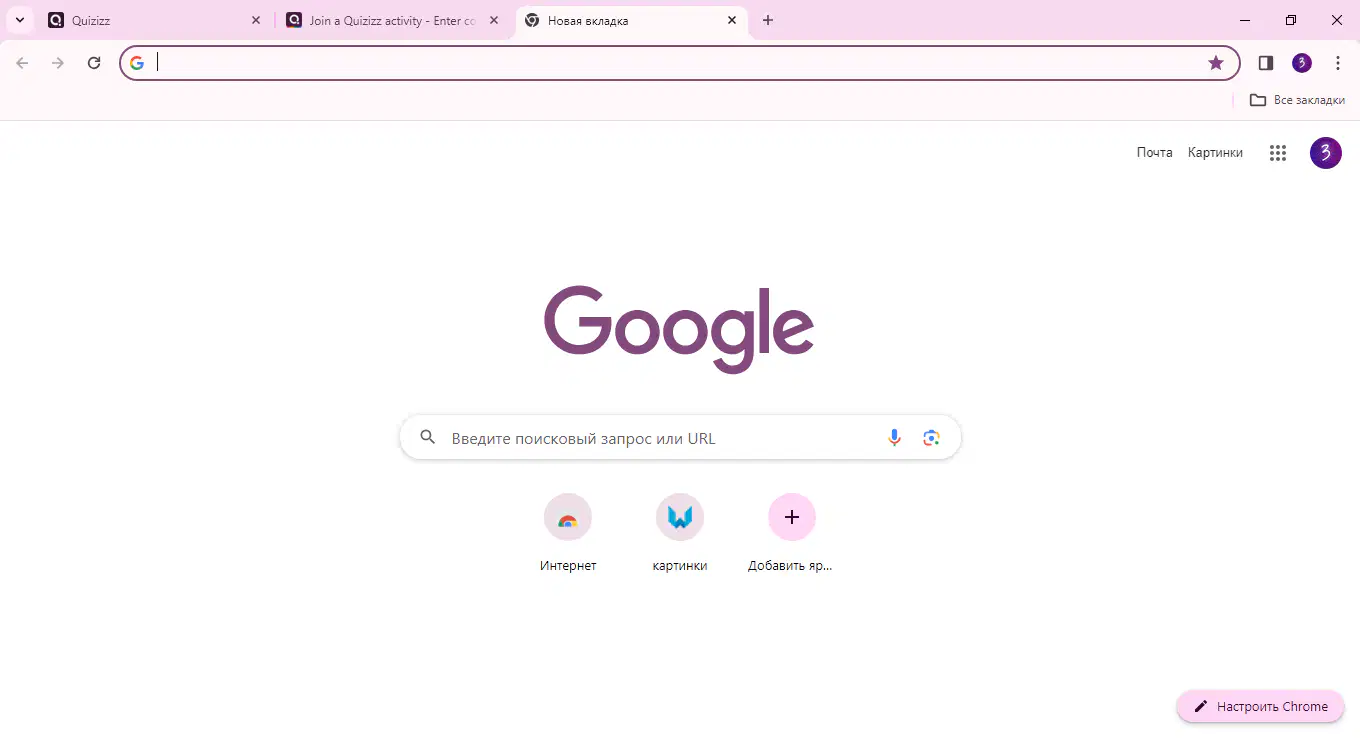Minimize the Chrome window
The image size is (1360, 738).
[1245, 20]
